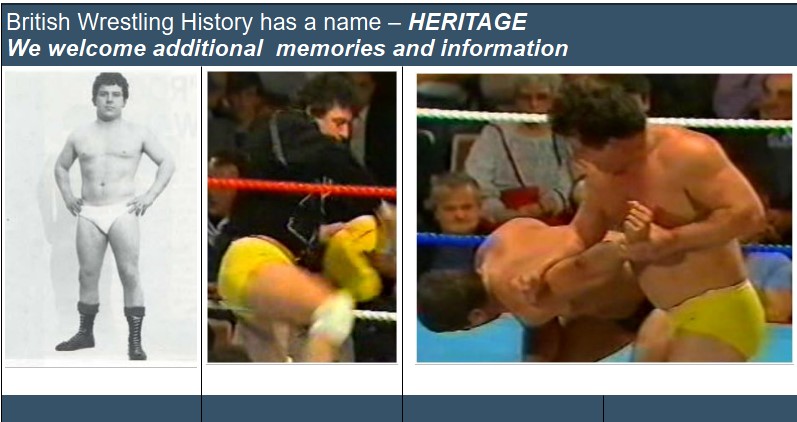
Task: Select the first dark blue footer cell
Action: [101, 409]
